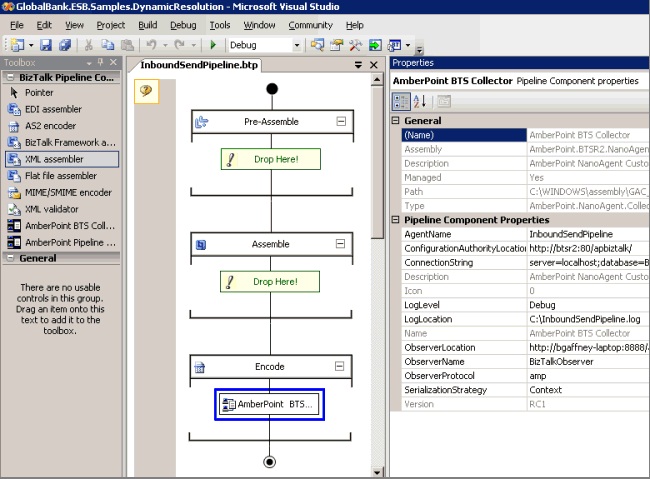The height and width of the screenshot is (479, 650).
Task: Open the Project menu
Action: click(111, 25)
